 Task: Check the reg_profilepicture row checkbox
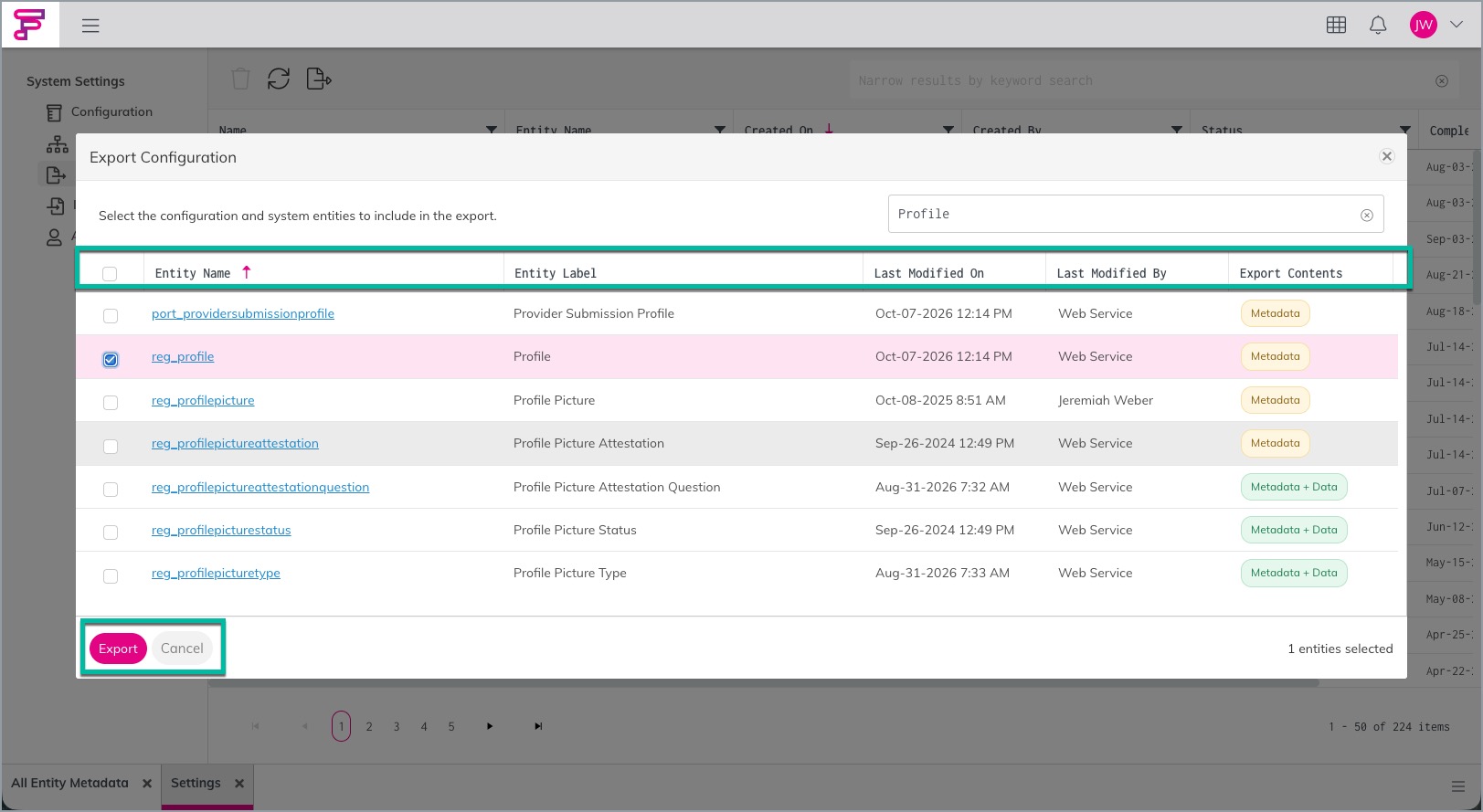click(x=111, y=403)
